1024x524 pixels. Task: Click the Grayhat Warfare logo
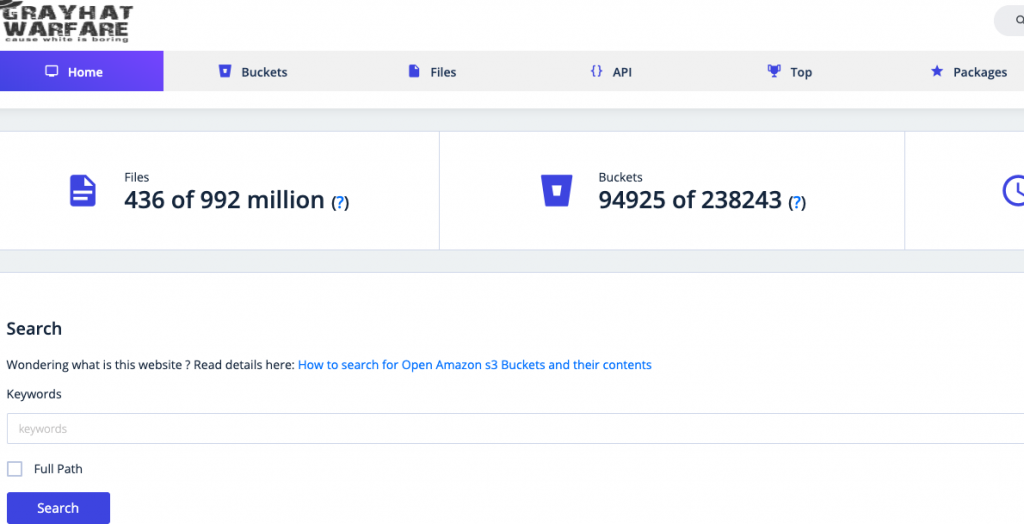point(66,23)
